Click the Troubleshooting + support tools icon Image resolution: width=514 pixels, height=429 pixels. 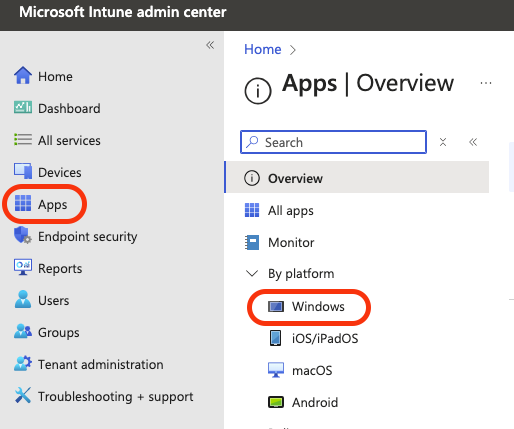(x=23, y=395)
